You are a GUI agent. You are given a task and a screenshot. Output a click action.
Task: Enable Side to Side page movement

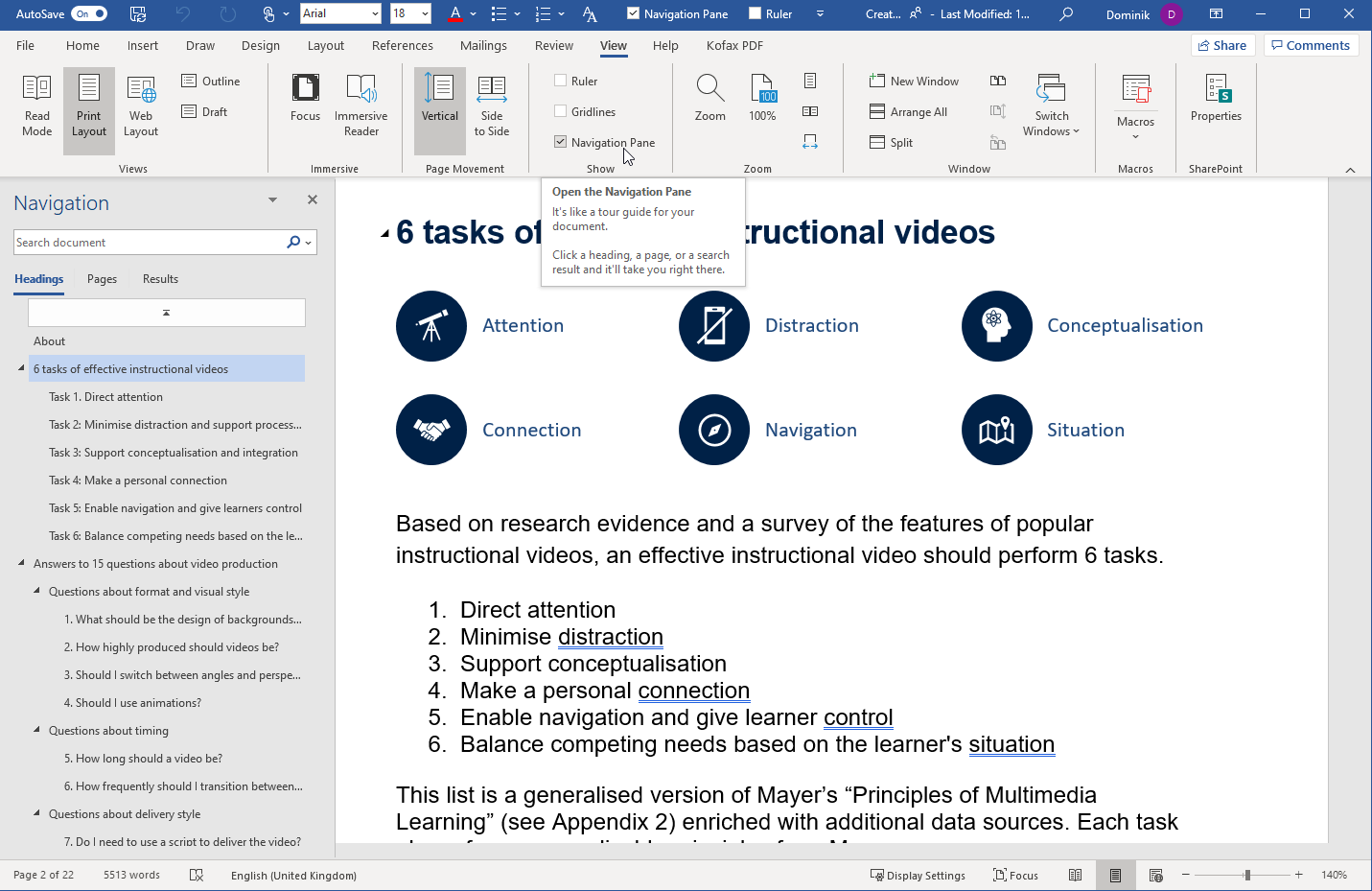click(x=492, y=106)
